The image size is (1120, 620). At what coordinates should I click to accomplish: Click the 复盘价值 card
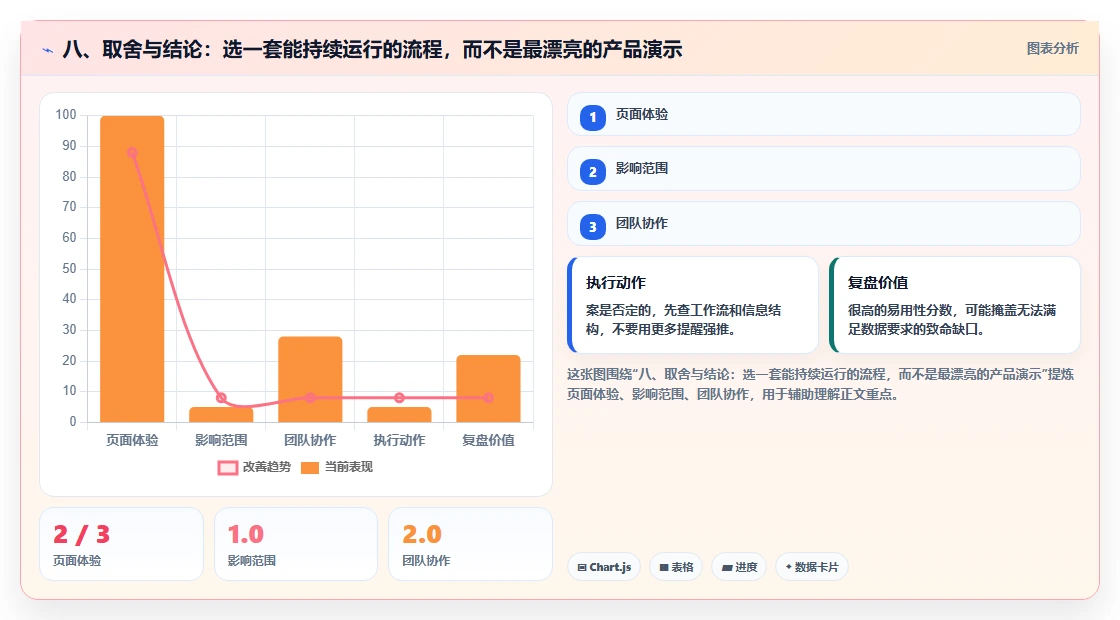tap(954, 305)
